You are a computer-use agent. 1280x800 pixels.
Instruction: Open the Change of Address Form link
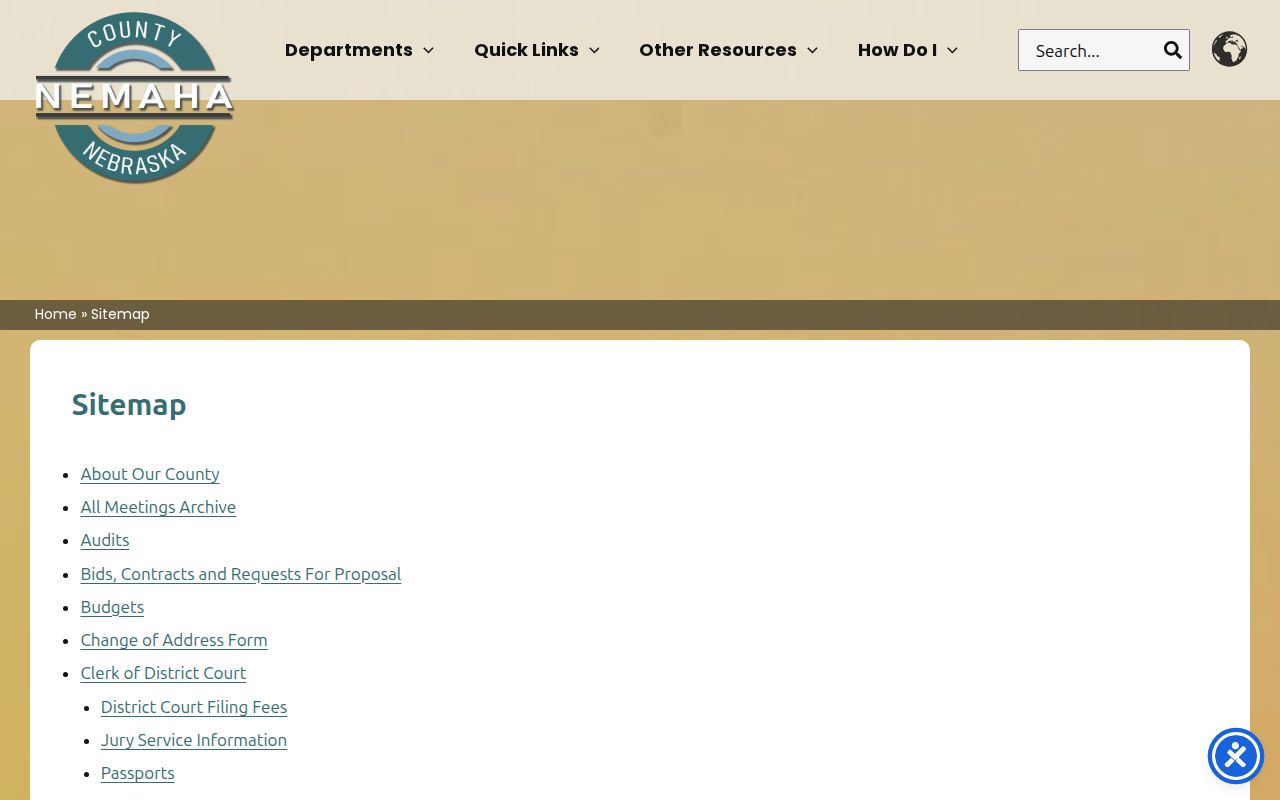click(174, 640)
